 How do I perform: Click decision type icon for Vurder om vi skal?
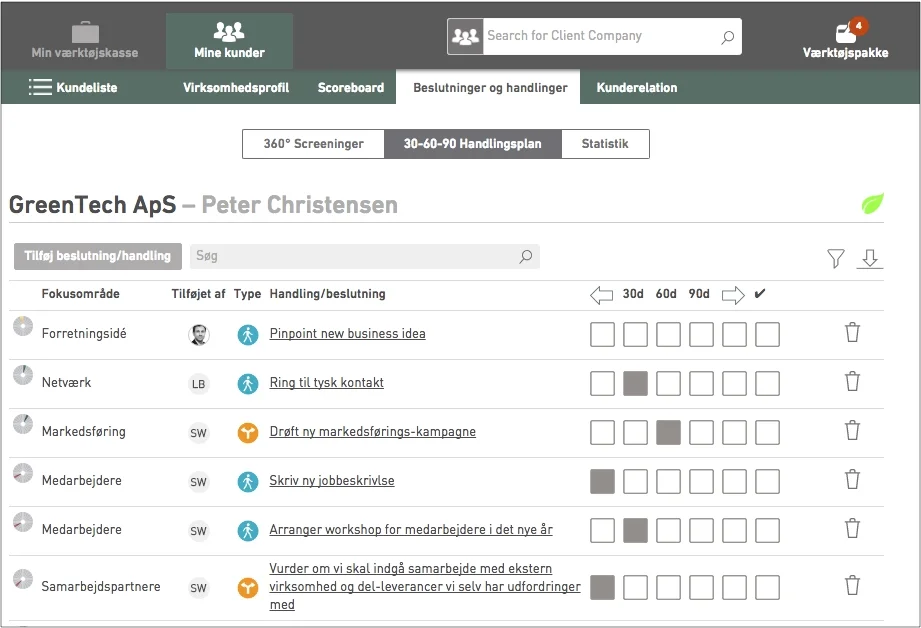point(248,587)
